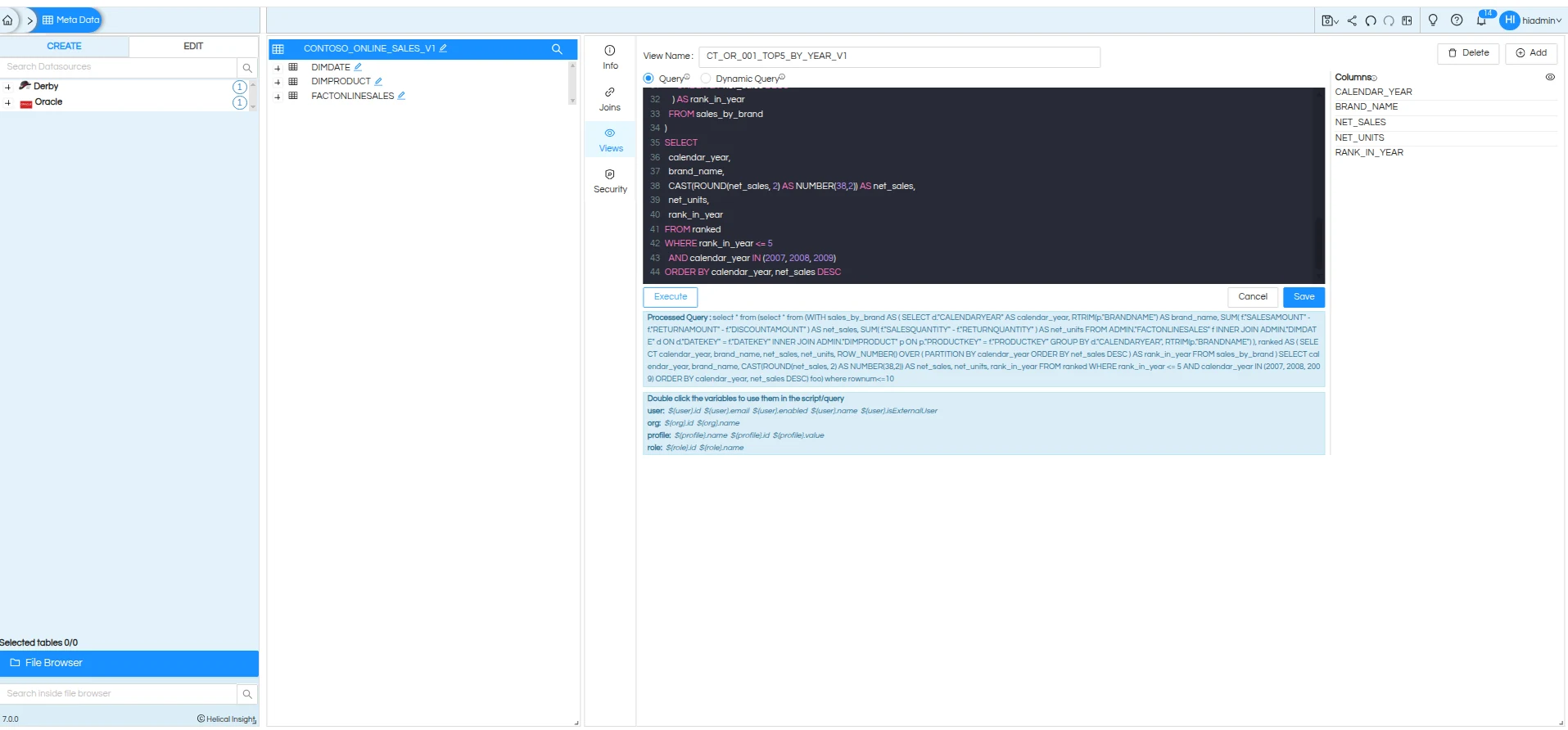
Task: Click the count badge beside Oracle
Action: 239,102
